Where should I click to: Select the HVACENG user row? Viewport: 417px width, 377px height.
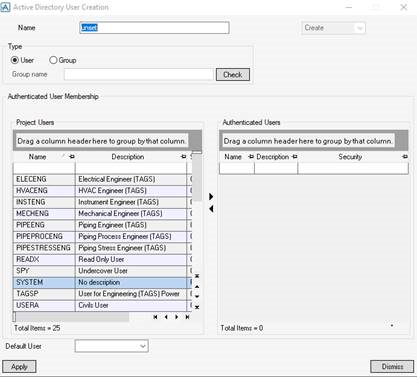click(103, 191)
